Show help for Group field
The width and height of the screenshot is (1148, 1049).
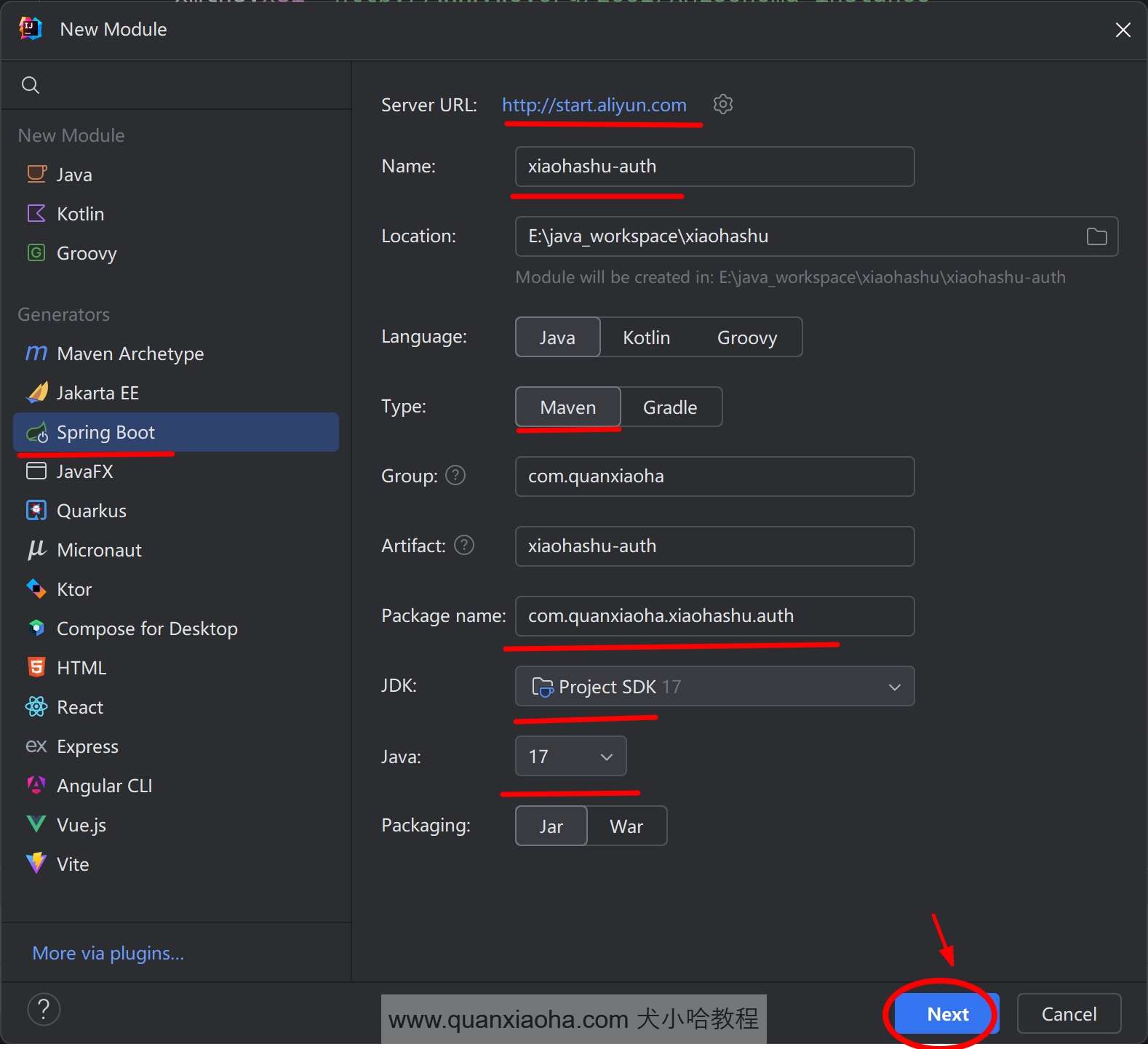[455, 476]
